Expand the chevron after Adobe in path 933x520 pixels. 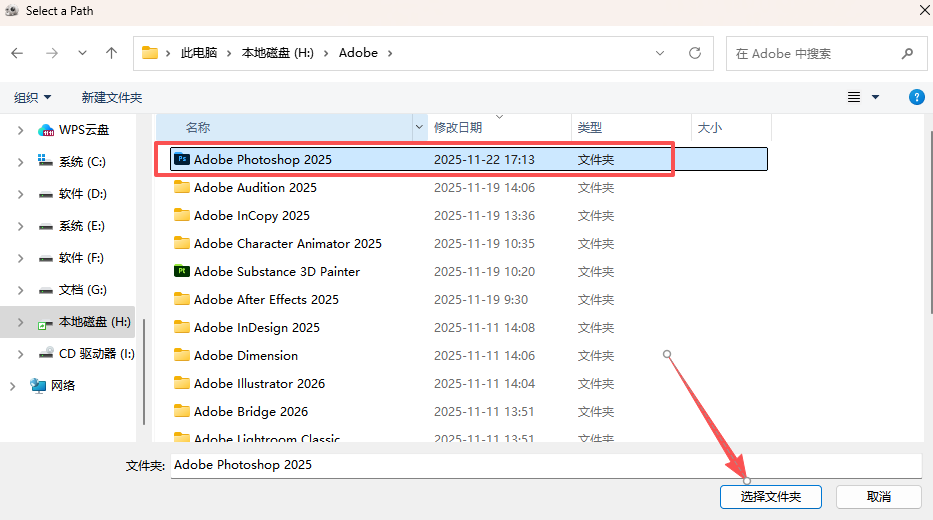point(390,54)
